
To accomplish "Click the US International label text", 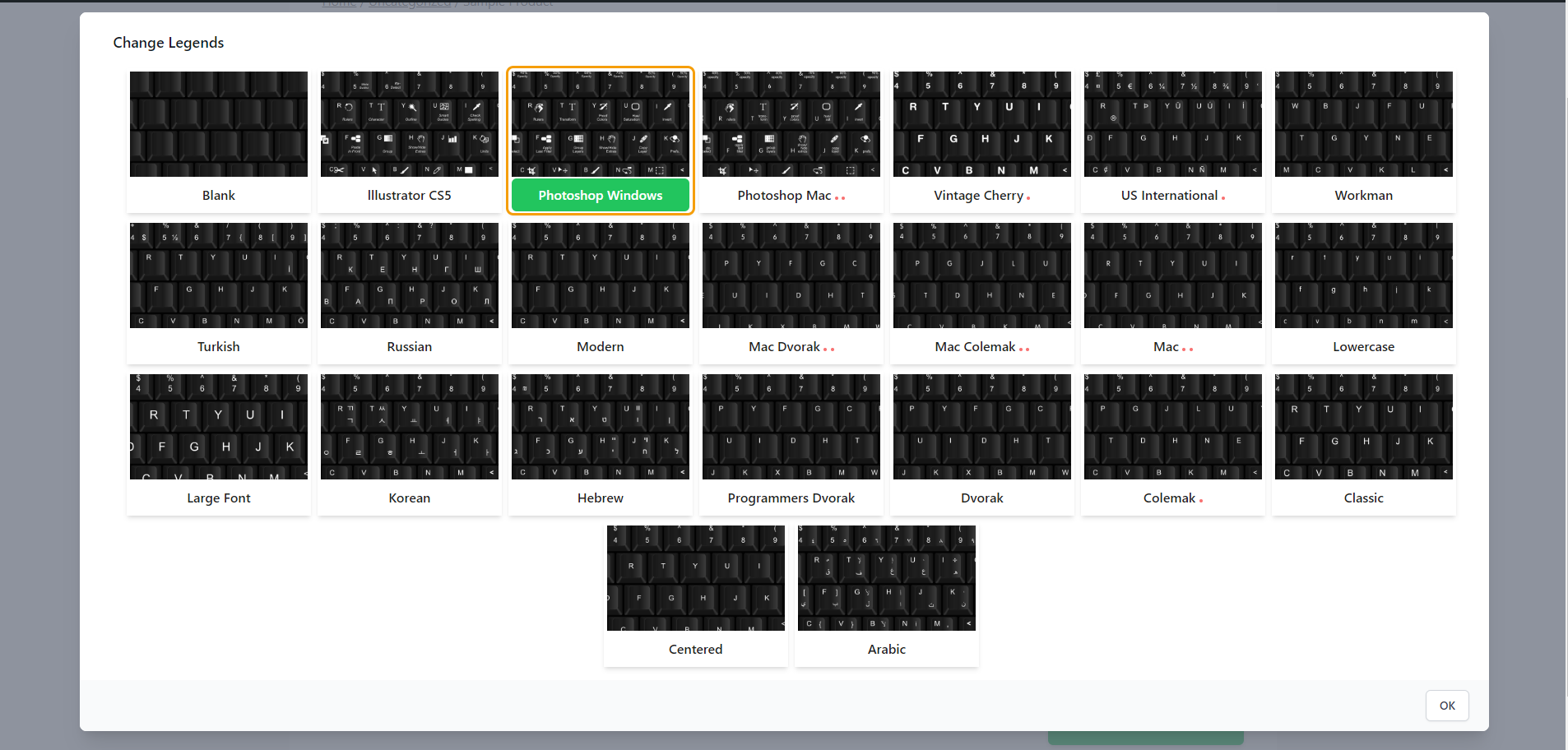I will [1169, 196].
